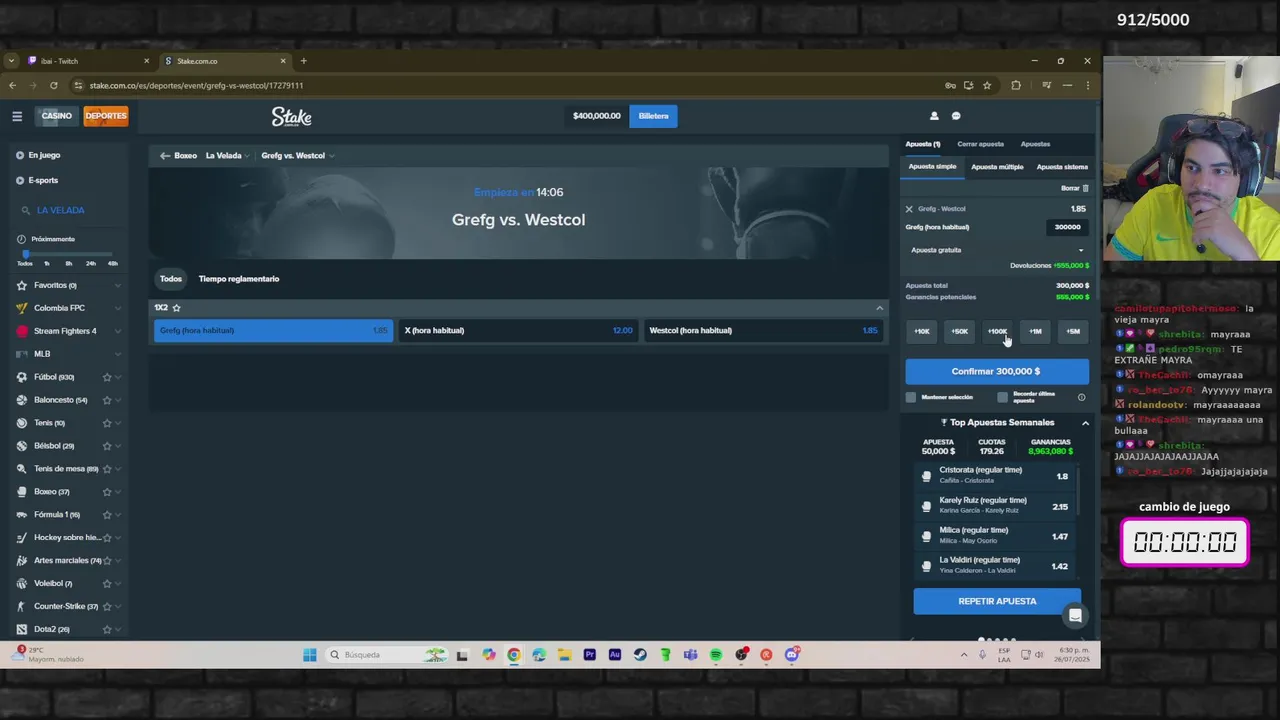
Task: Star Baloncesto as favorite
Action: pos(107,400)
